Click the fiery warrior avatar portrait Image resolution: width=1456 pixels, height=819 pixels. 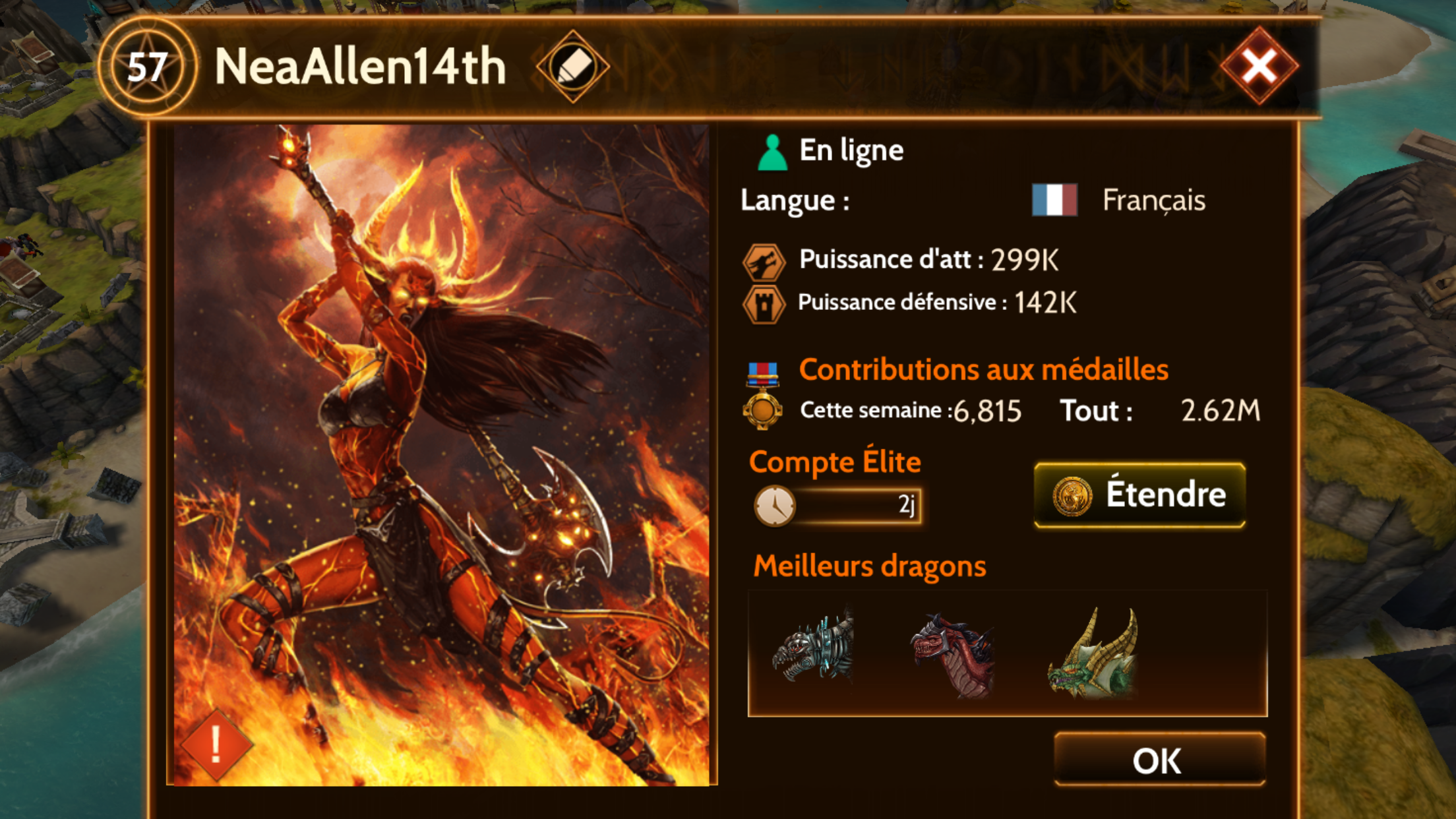pos(441,455)
